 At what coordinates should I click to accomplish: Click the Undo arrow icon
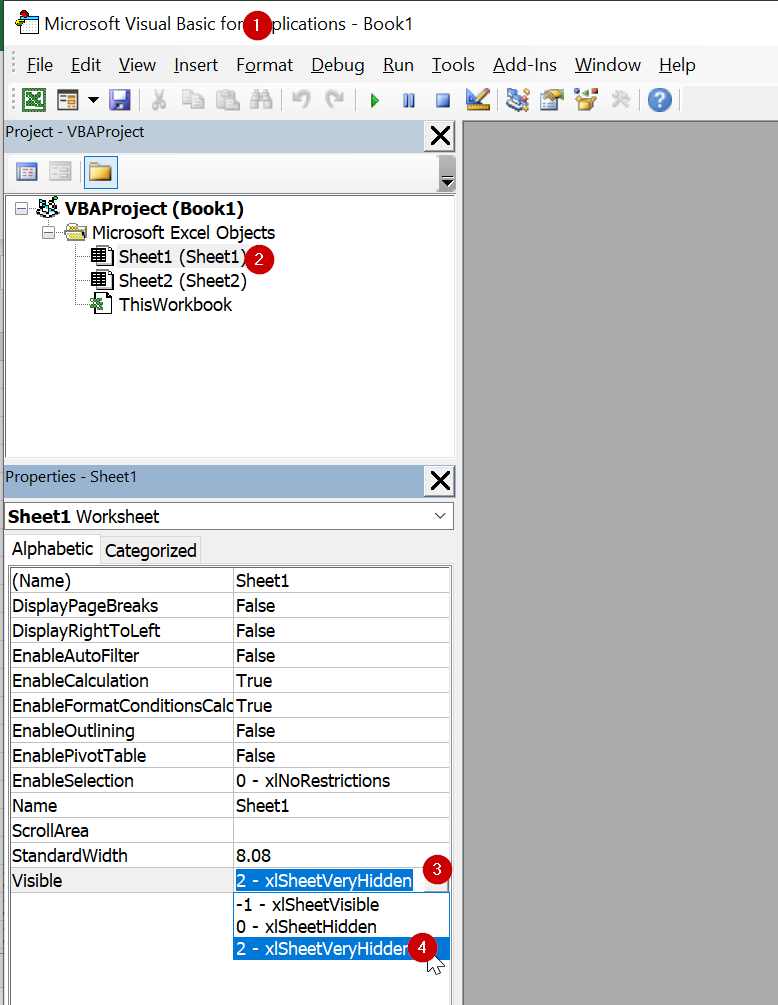tap(301, 100)
